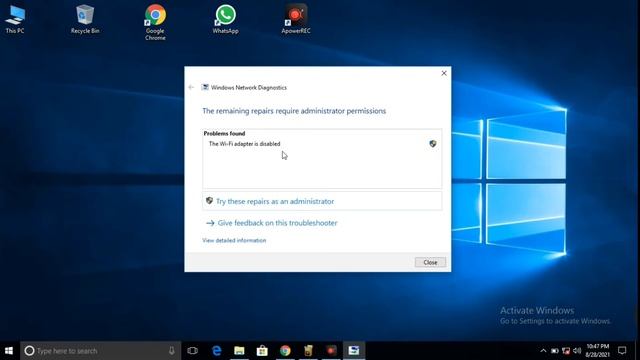Click the volume speaker tray icon
640x360 pixels.
577,351
